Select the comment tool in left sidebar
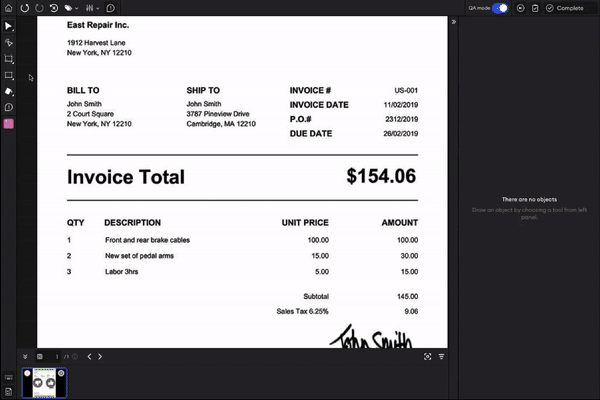 pos(8,108)
